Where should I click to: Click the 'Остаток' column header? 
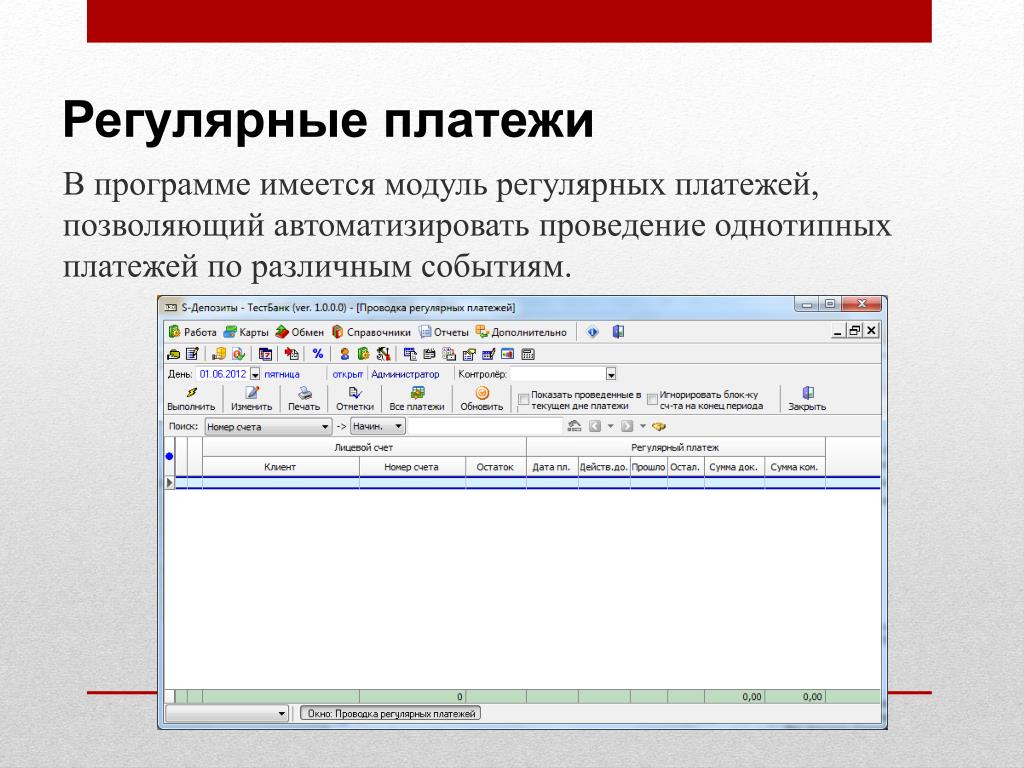click(496, 467)
